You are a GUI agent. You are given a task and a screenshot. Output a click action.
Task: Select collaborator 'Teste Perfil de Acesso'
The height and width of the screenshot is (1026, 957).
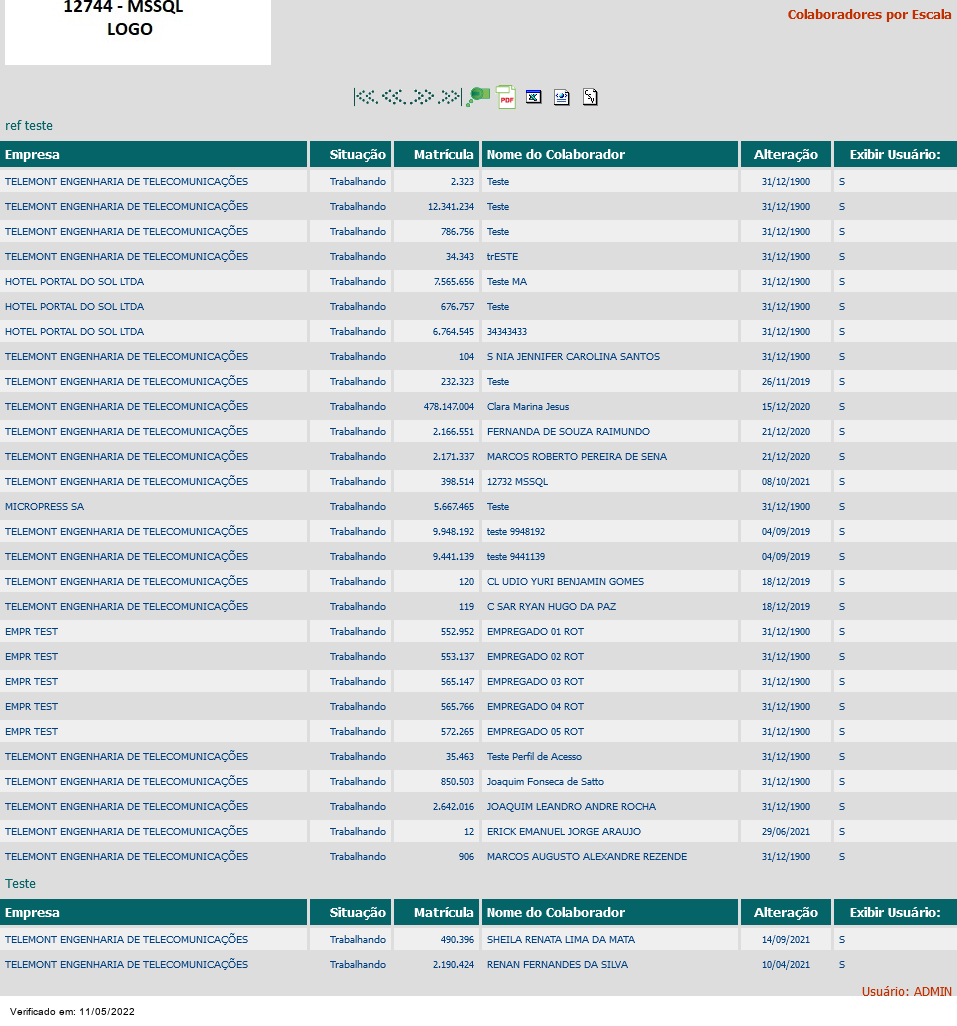(x=534, y=756)
